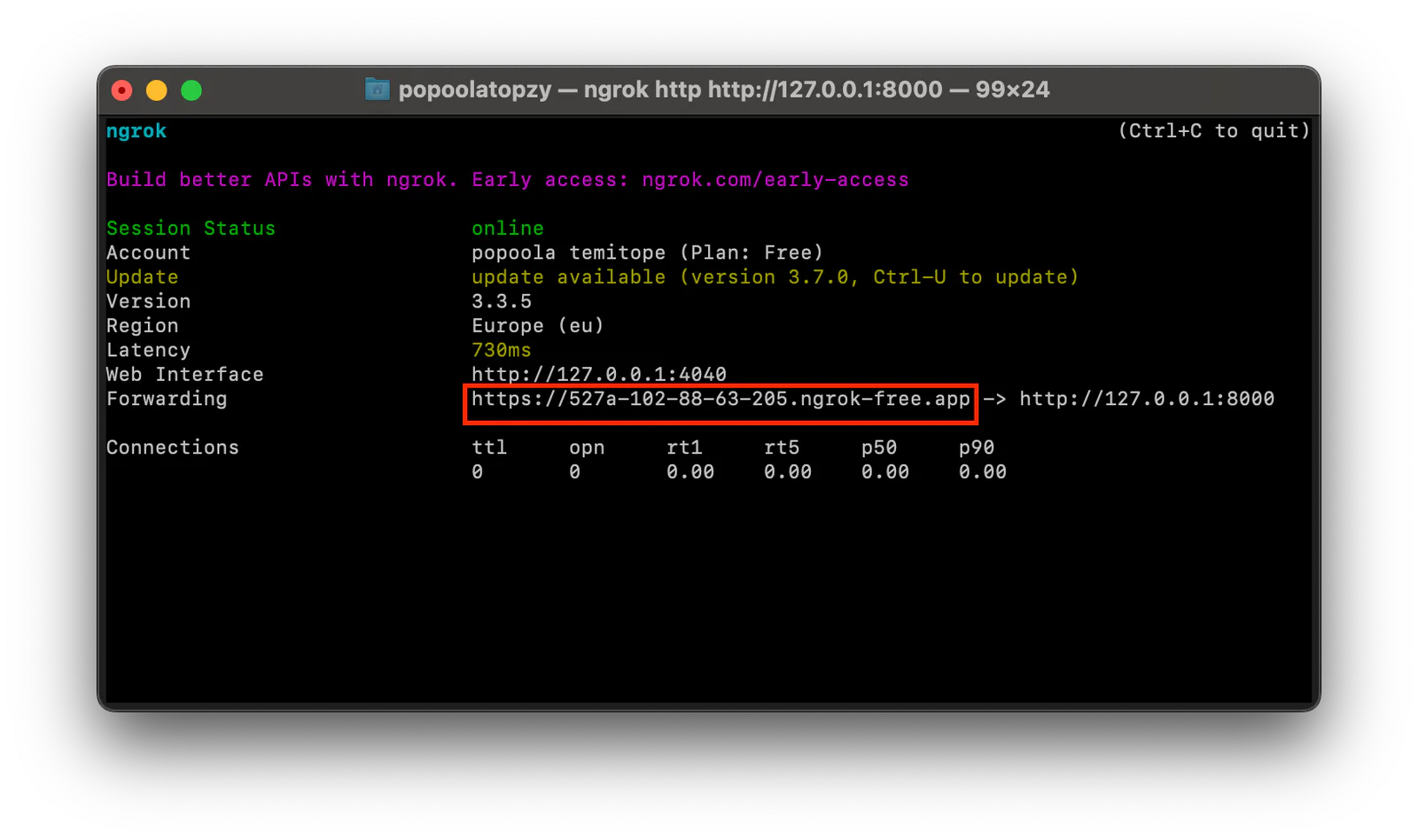1418x840 pixels.
Task: Click the 'Version' label
Action: (148, 301)
